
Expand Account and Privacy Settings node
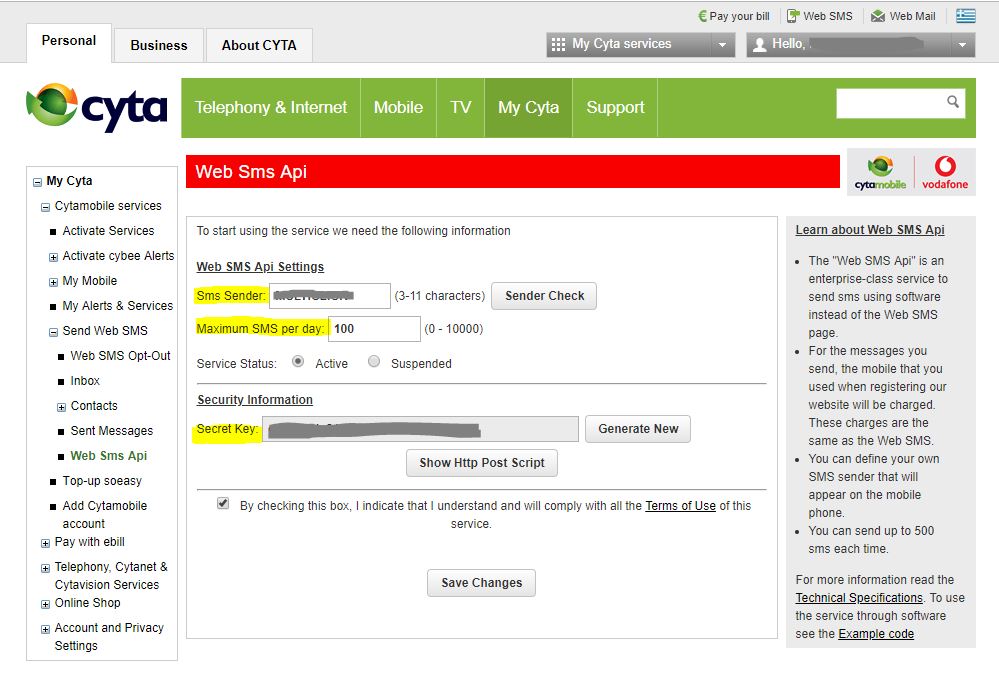point(45,629)
